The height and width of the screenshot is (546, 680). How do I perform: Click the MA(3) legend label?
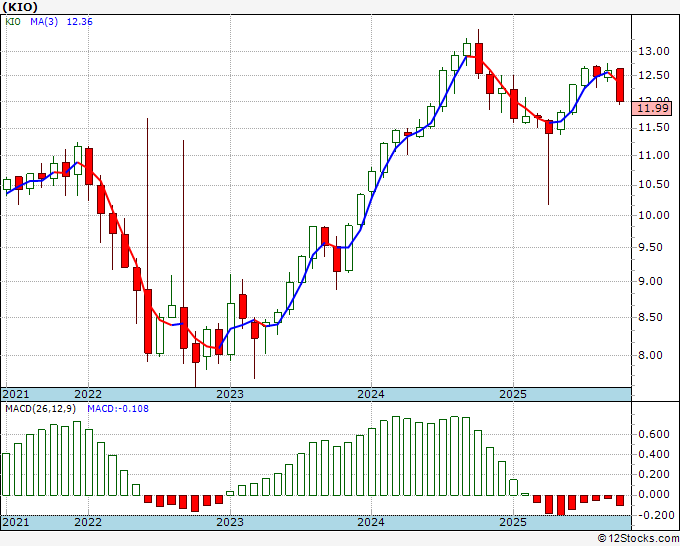tap(44, 22)
